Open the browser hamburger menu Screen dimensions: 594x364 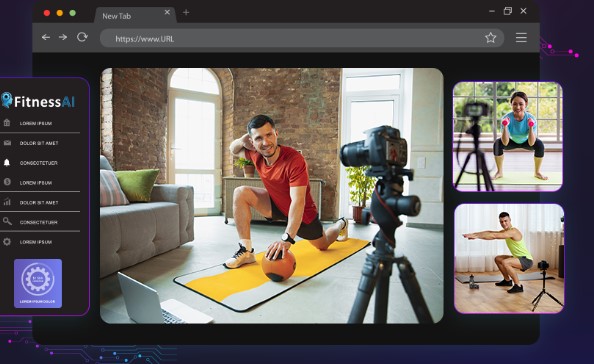521,37
